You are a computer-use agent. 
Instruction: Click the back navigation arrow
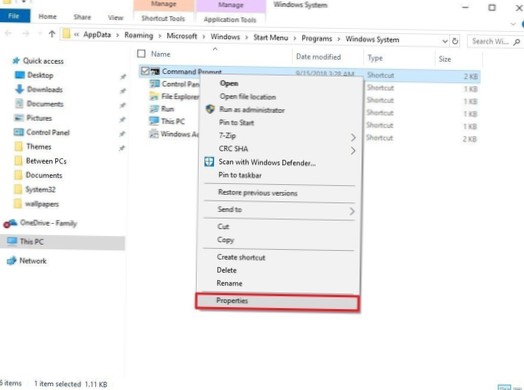tap(8, 33)
